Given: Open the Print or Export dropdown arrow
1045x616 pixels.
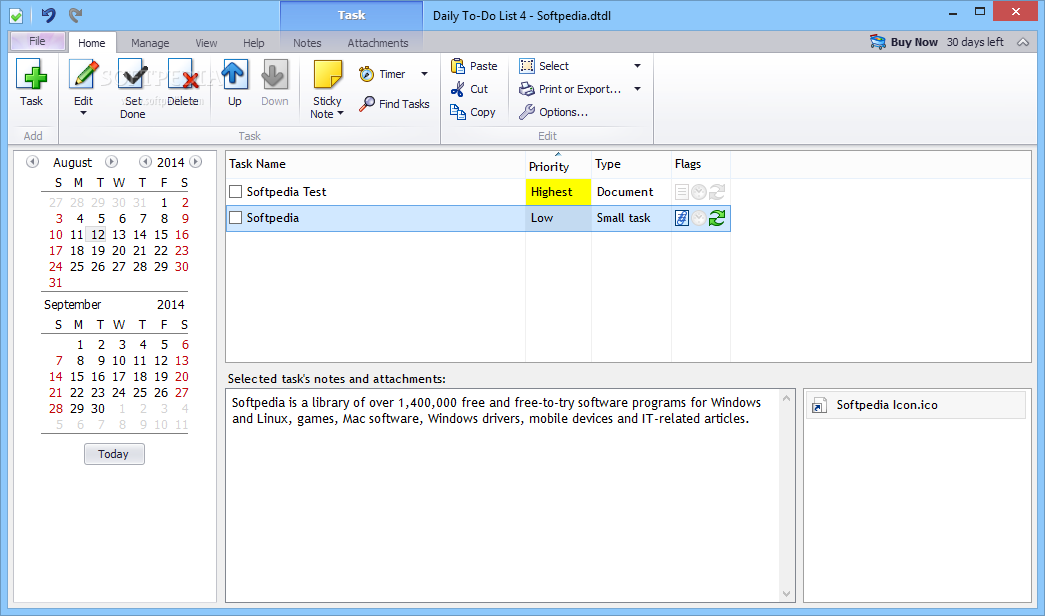Looking at the screenshot, I should tap(637, 89).
